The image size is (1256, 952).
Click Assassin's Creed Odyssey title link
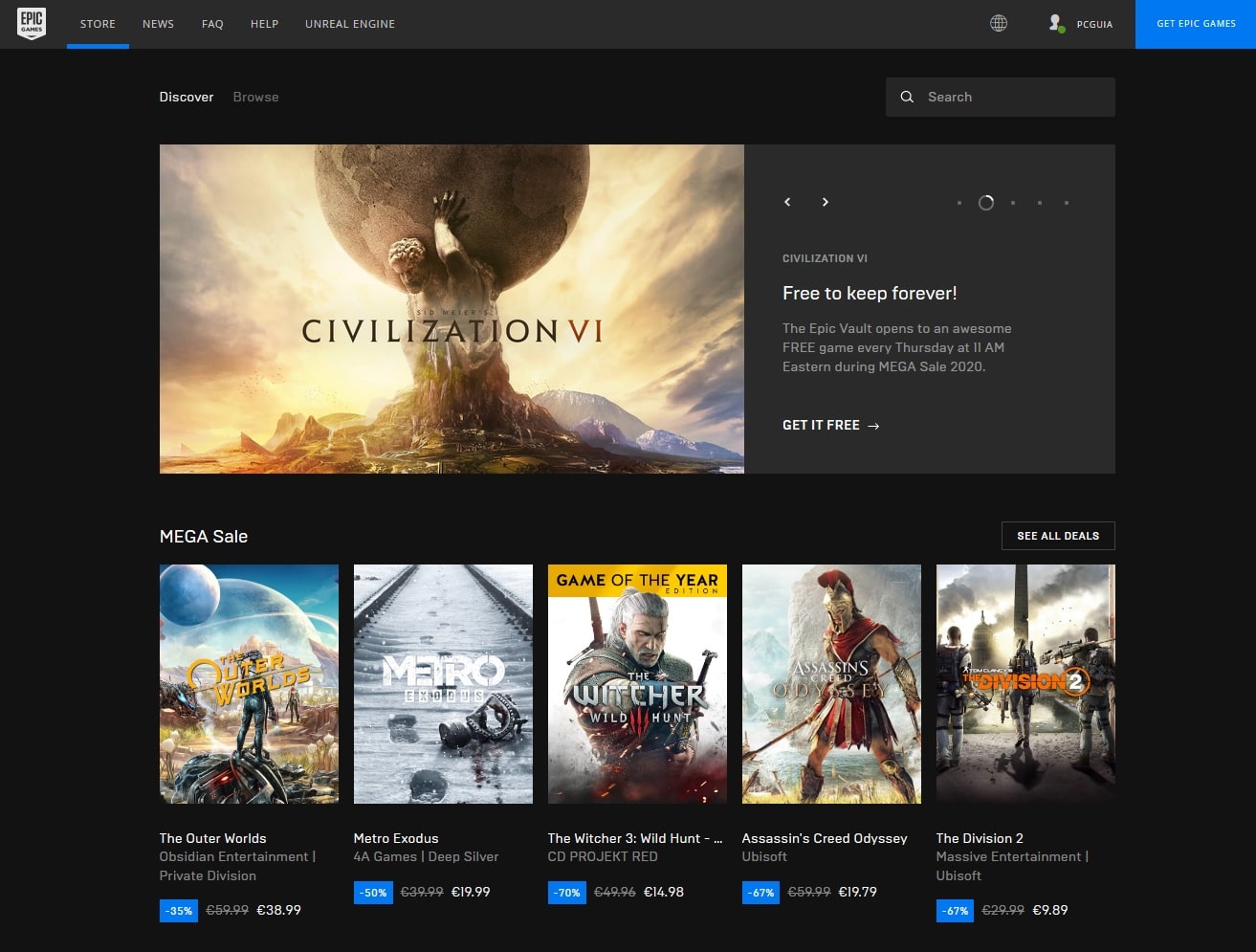(x=825, y=838)
